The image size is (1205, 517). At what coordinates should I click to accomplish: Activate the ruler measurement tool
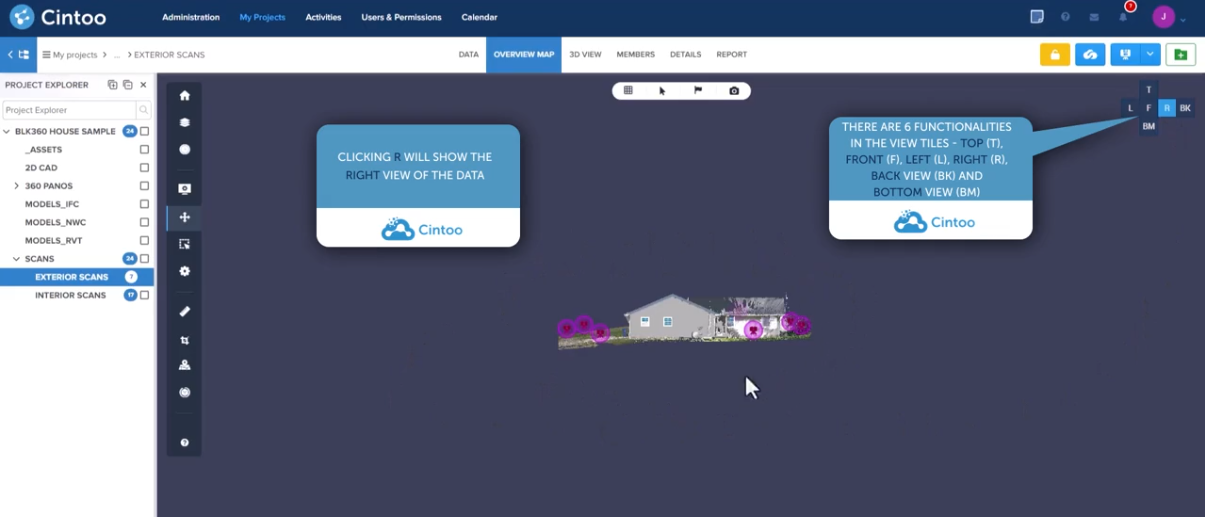(184, 312)
